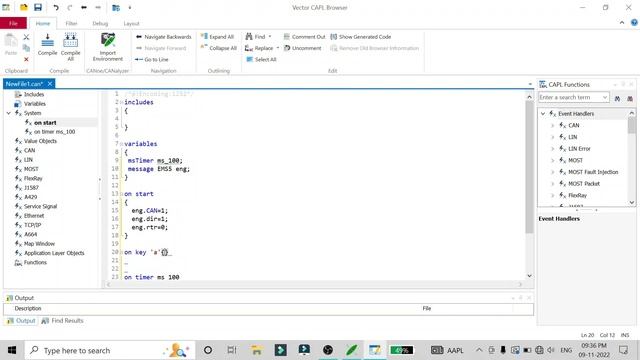Click the taskbar search box

coord(109,350)
